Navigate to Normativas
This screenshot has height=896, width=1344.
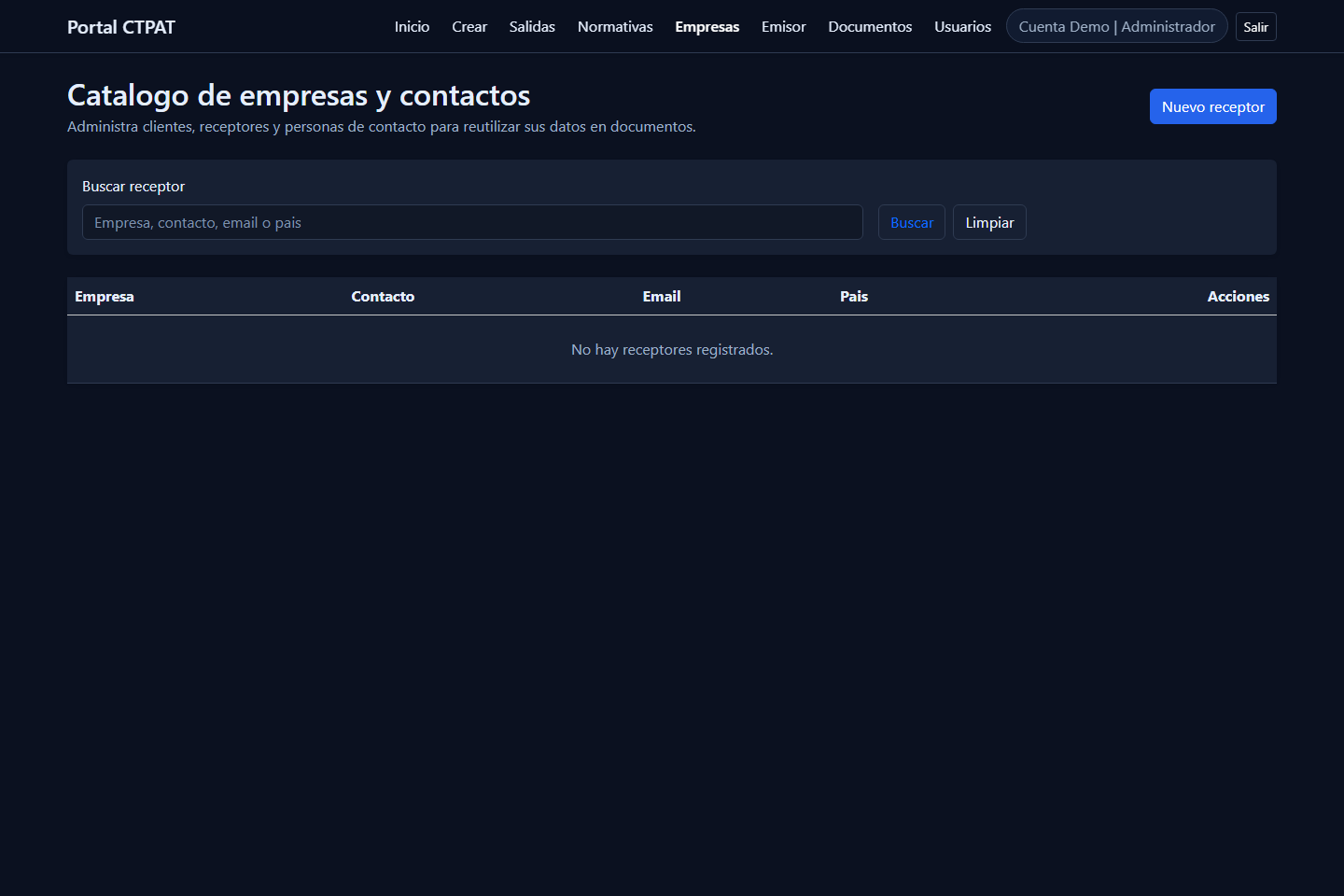(x=615, y=27)
